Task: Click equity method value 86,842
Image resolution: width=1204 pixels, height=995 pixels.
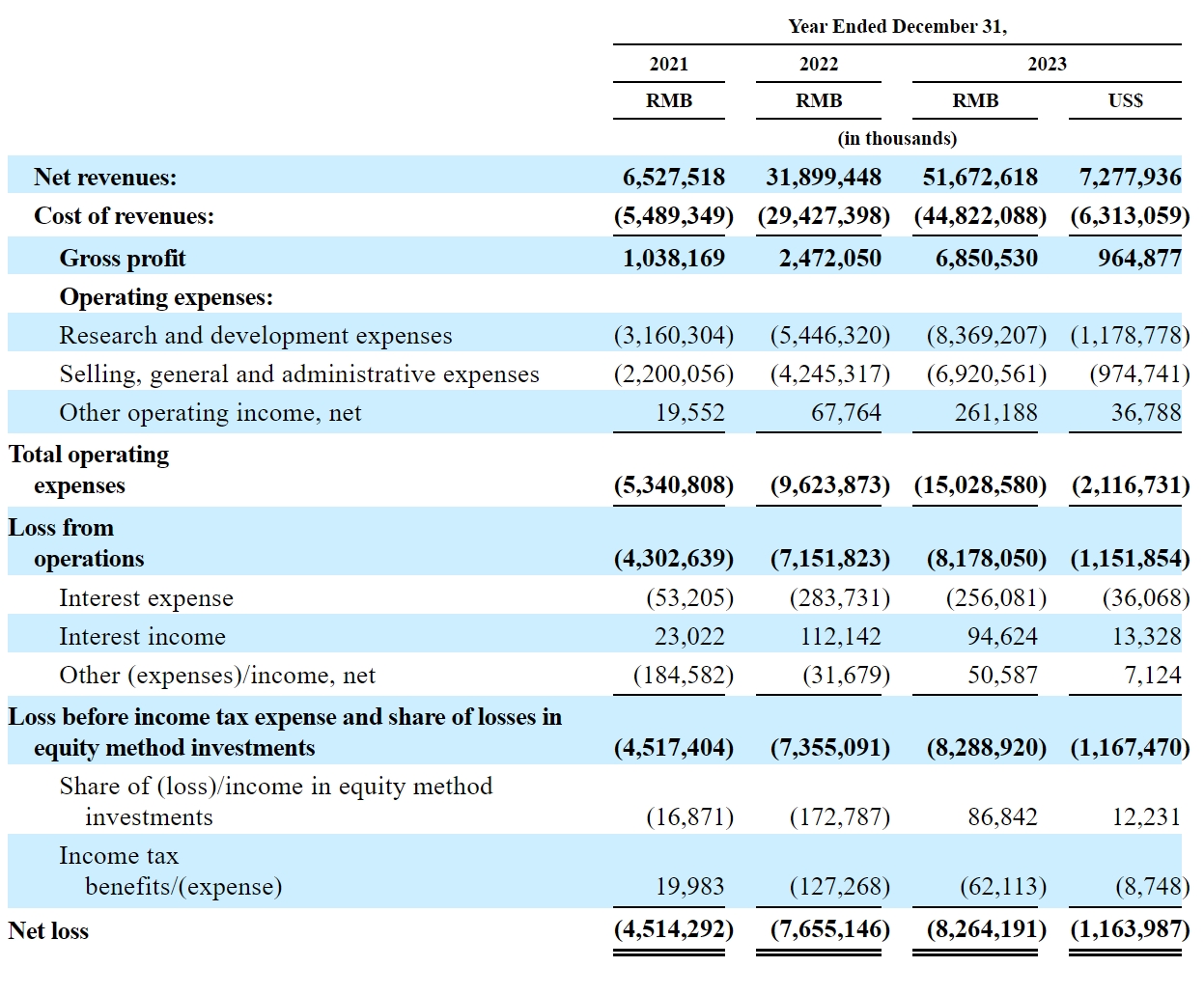Action: tap(1003, 817)
